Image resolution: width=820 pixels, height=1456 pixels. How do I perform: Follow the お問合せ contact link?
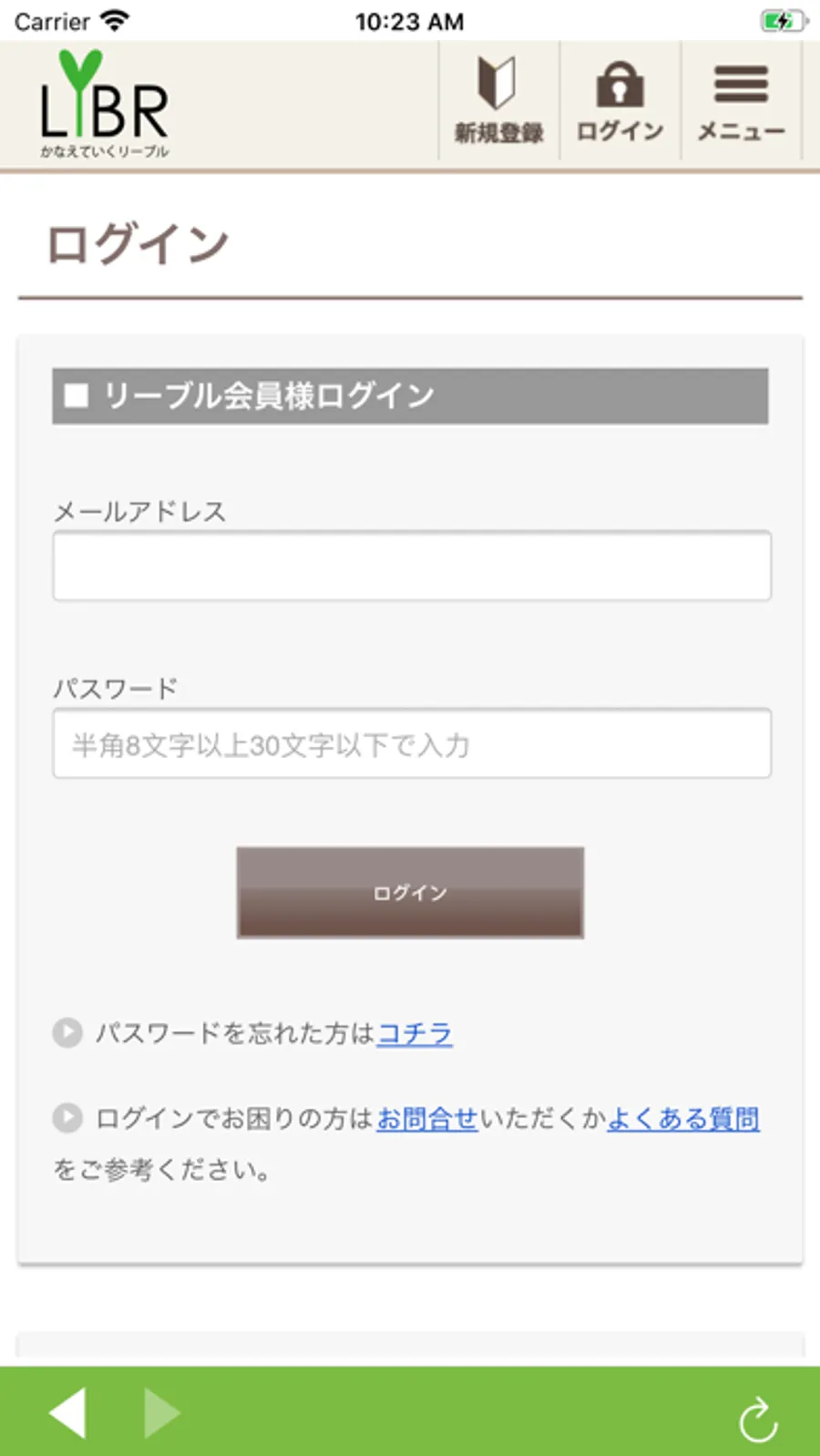coord(427,1118)
